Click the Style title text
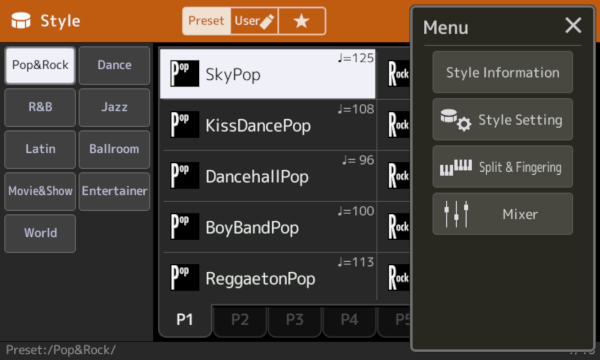Image resolution: width=600 pixels, height=360 pixels. pos(60,21)
